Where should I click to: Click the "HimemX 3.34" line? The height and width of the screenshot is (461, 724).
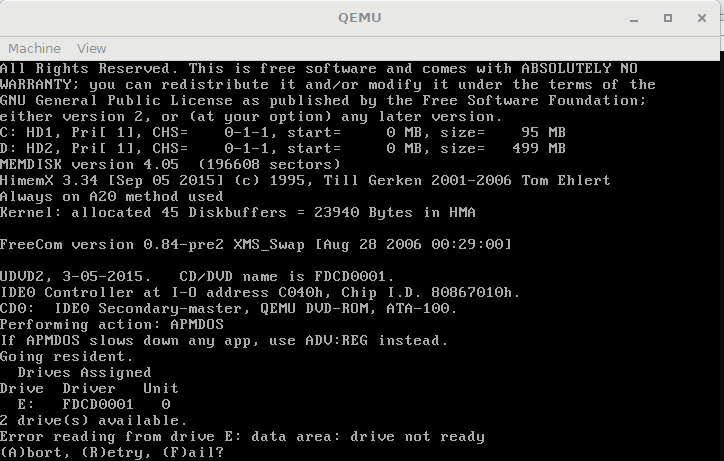pyautogui.click(x=305, y=180)
